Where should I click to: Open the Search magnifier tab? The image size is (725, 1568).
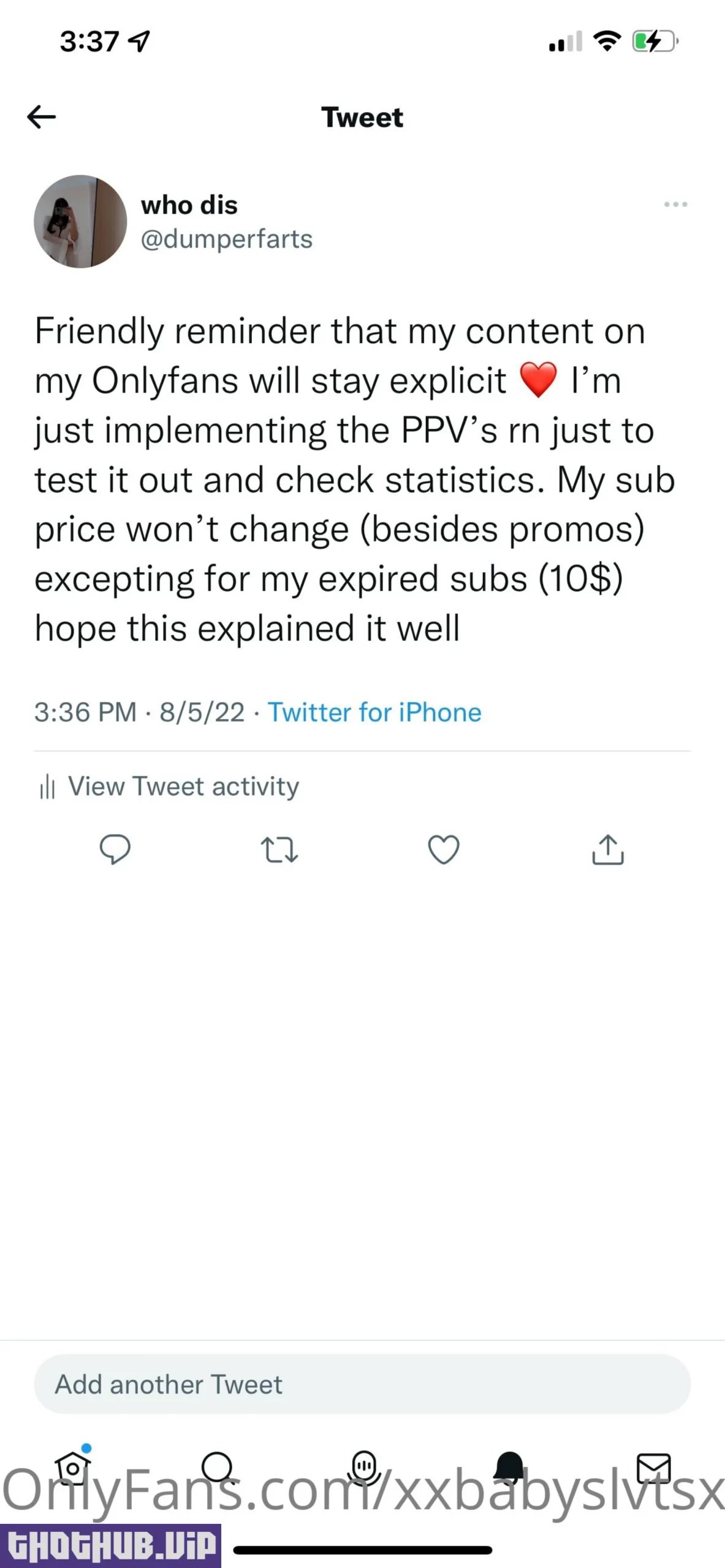(218, 1468)
